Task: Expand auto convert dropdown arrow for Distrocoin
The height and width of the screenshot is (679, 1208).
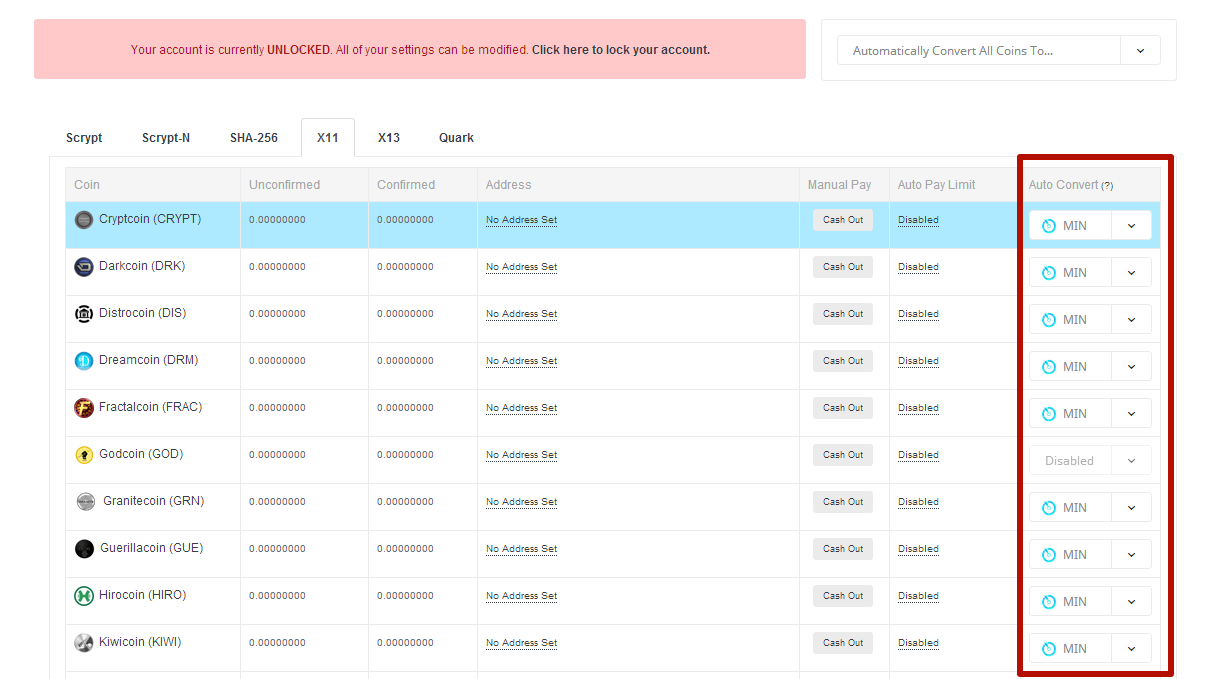Action: 1131,319
